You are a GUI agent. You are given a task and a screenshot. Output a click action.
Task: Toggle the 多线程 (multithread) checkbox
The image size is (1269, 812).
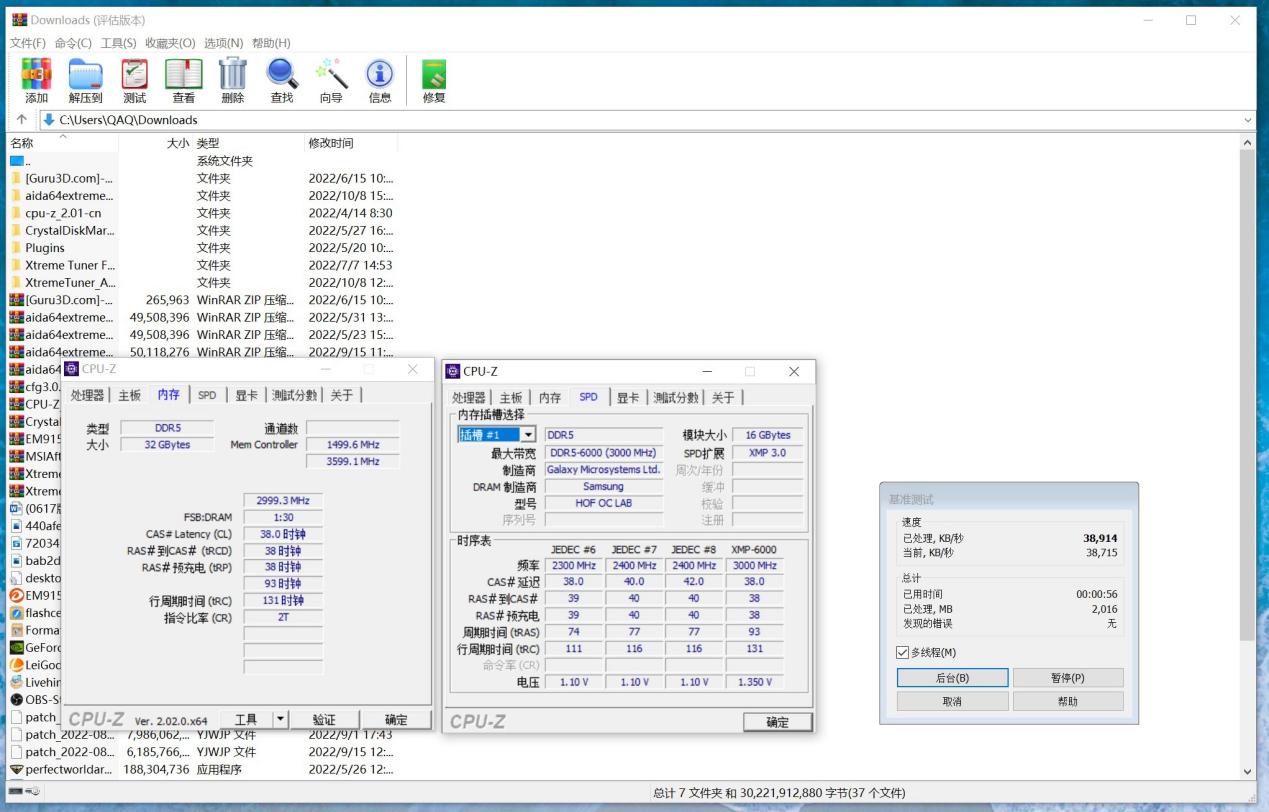903,653
